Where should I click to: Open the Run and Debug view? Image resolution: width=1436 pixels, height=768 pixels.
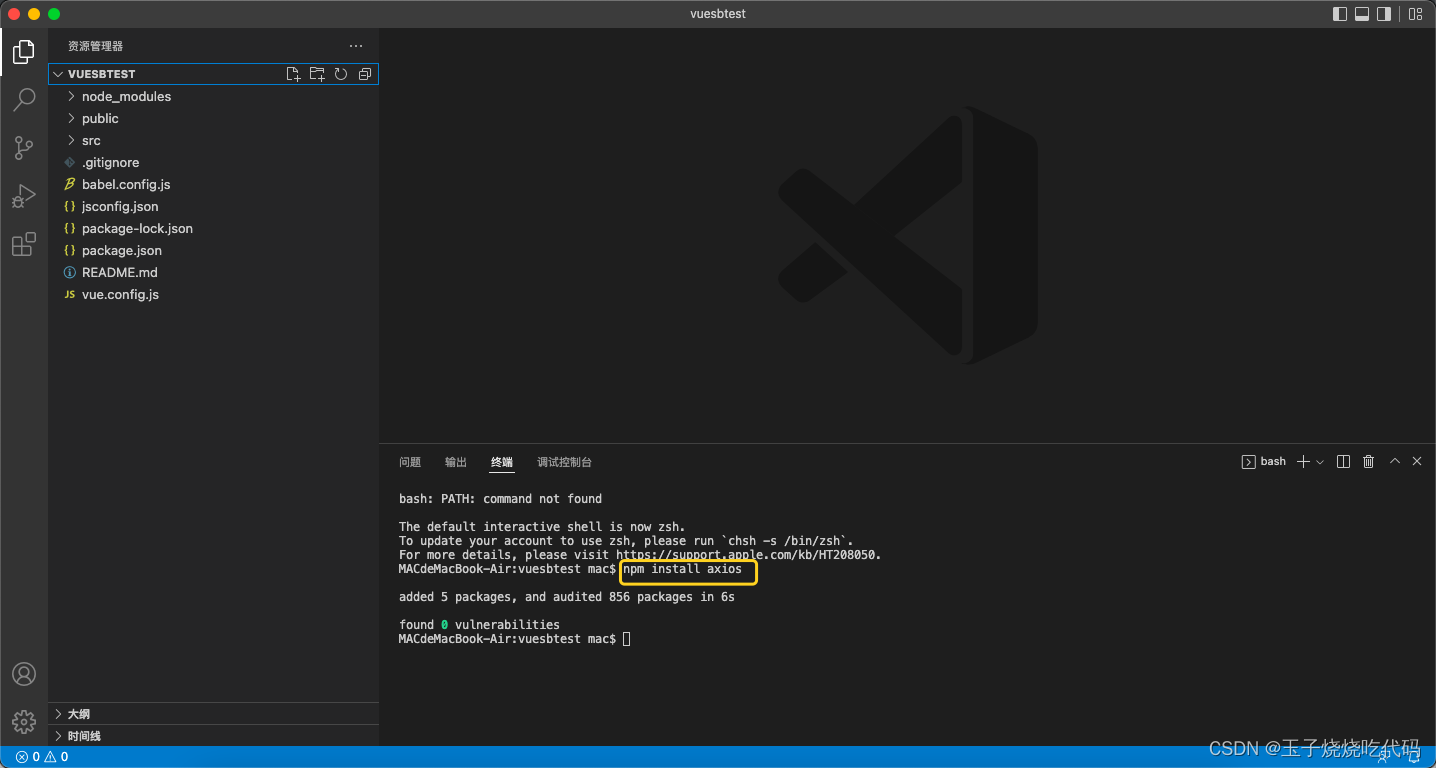point(24,196)
